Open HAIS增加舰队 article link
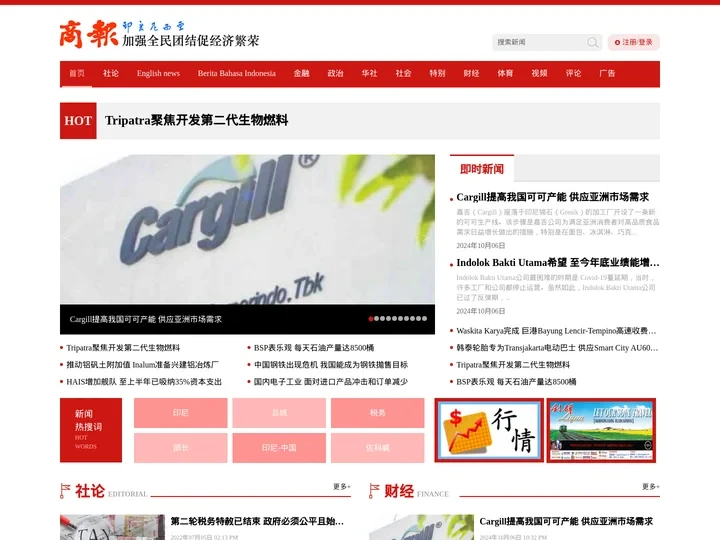 pyautogui.click(x=144, y=382)
